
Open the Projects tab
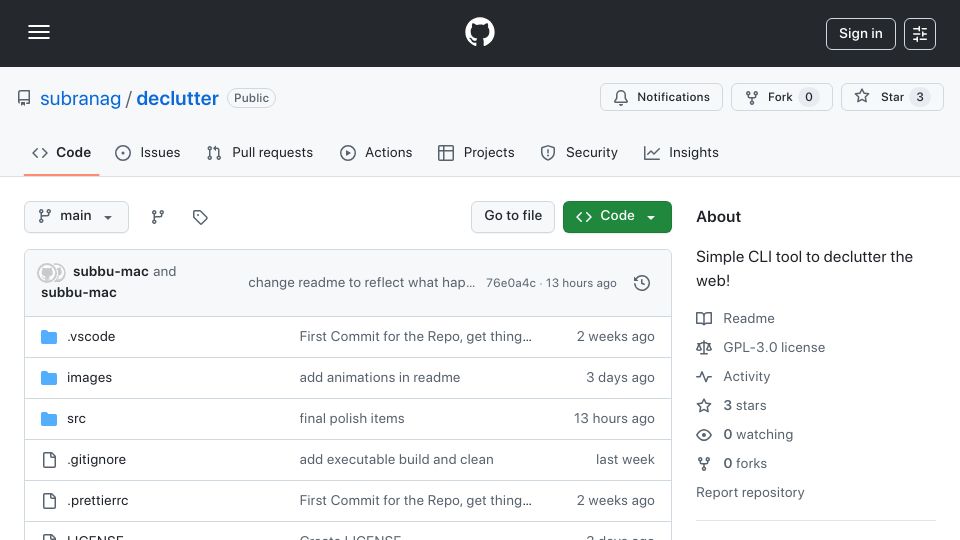pos(476,152)
